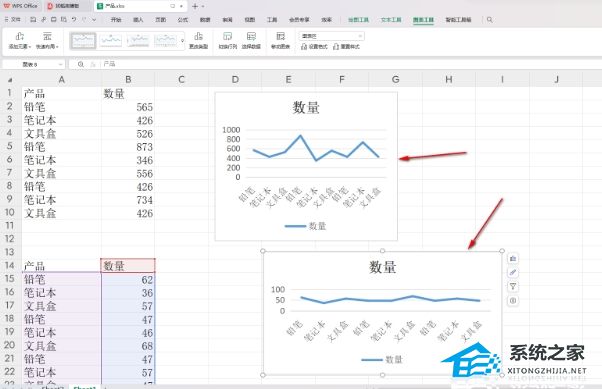Click the Select Data (选择数据) icon
Viewport: 602px width, 389px height.
[x=251, y=41]
